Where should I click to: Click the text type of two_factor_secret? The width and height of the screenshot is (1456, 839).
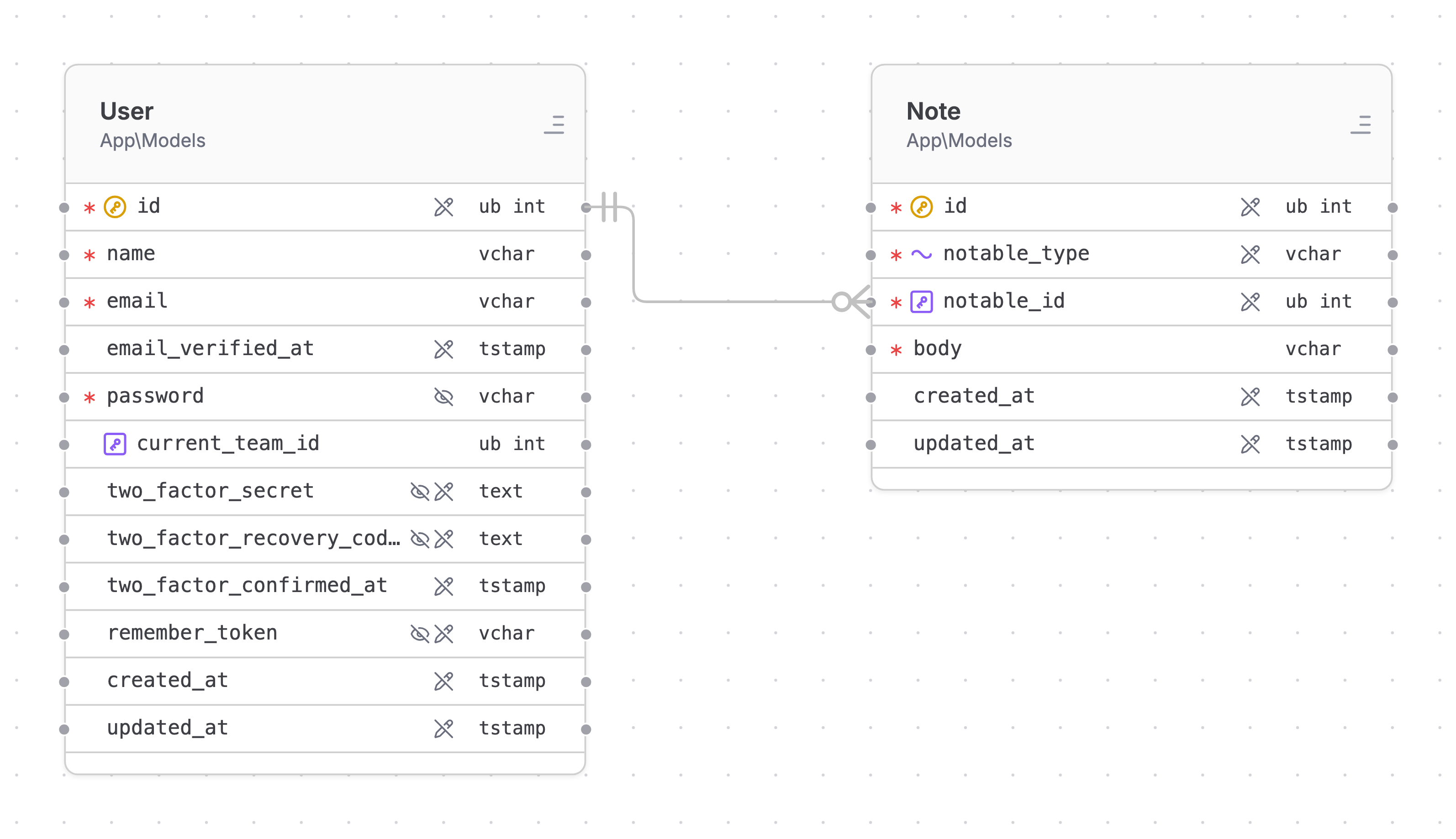[500, 492]
